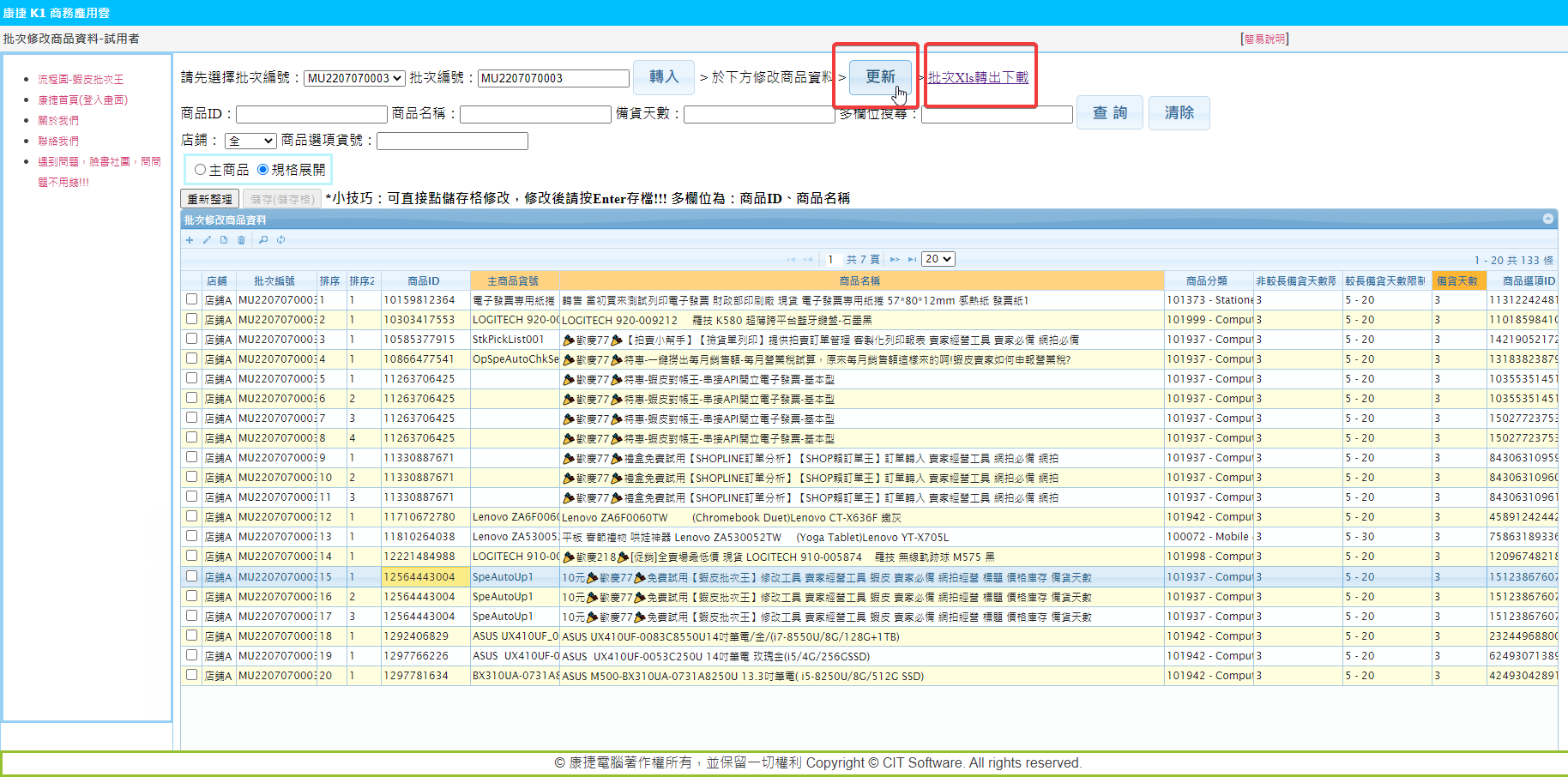Viewport: 1568px width, 777px height.
Task: Click the grid reload refresh icon
Action: tap(280, 240)
